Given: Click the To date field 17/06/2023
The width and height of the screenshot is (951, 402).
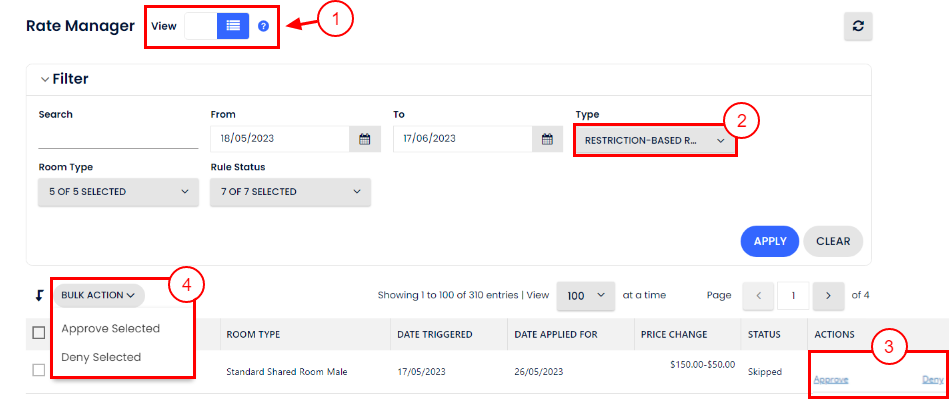Looking at the screenshot, I should [x=462, y=139].
